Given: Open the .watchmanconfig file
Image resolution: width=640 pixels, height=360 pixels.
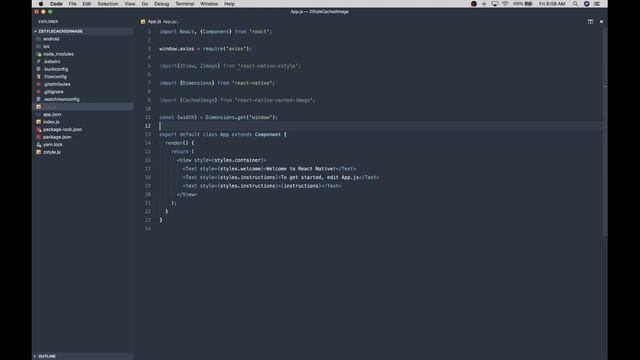Looking at the screenshot, I should (61, 99).
